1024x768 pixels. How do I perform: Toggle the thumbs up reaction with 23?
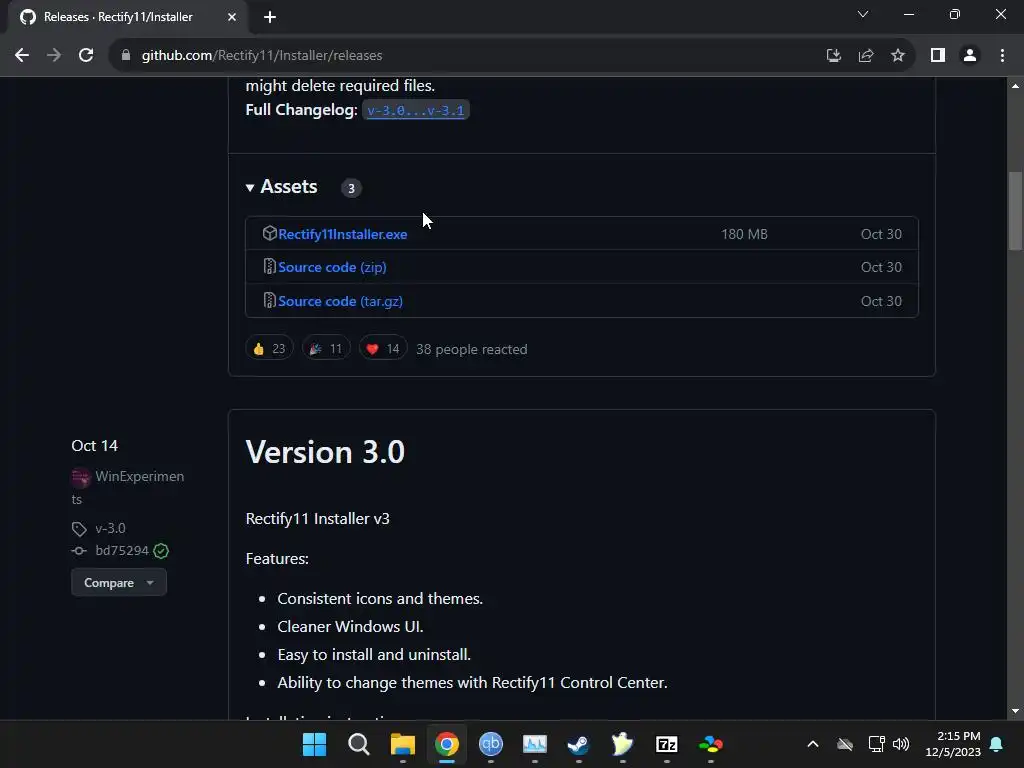coord(269,348)
